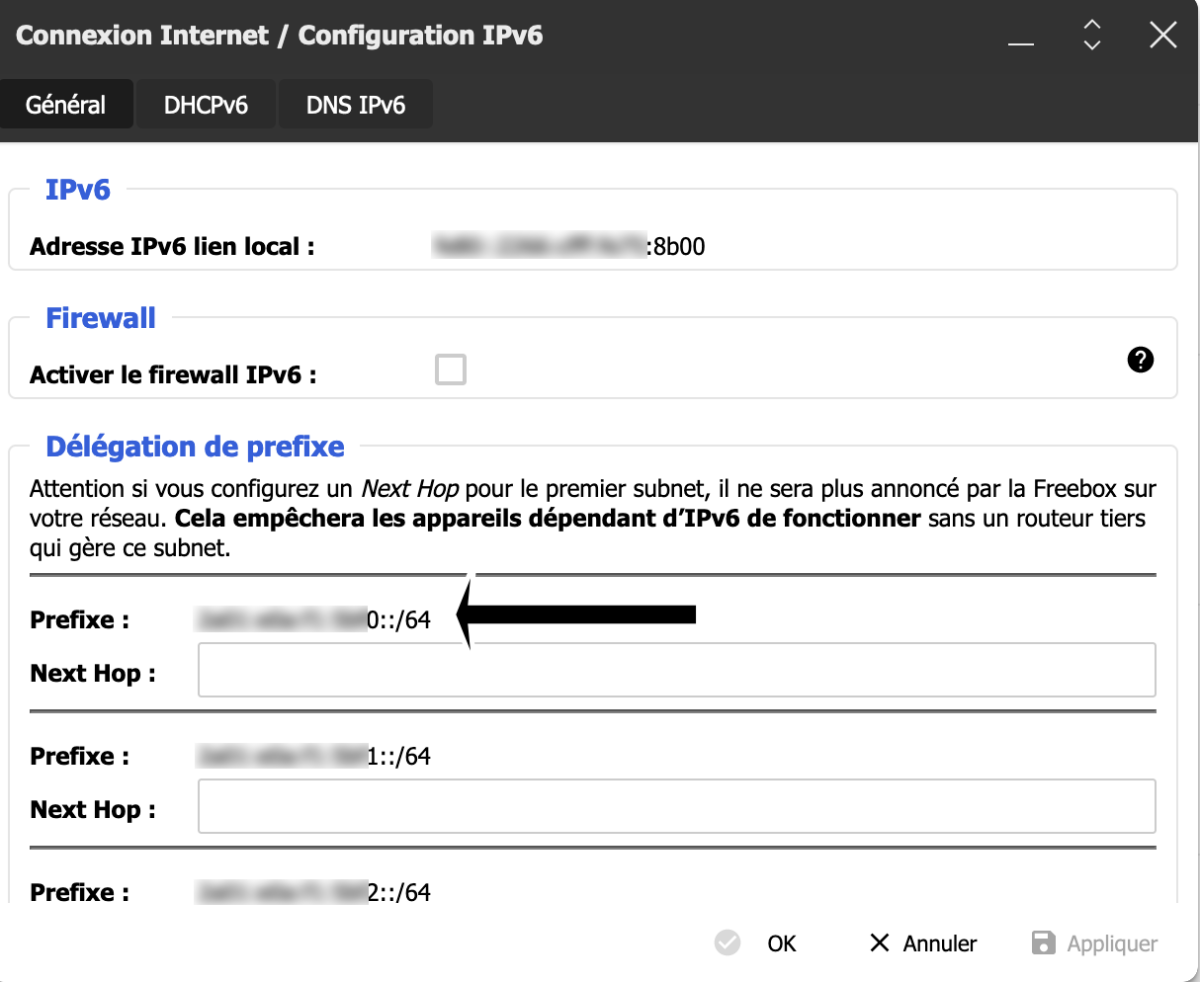Focus the first prefix Next Hop field
The height and width of the screenshot is (982, 1200).
click(676, 670)
